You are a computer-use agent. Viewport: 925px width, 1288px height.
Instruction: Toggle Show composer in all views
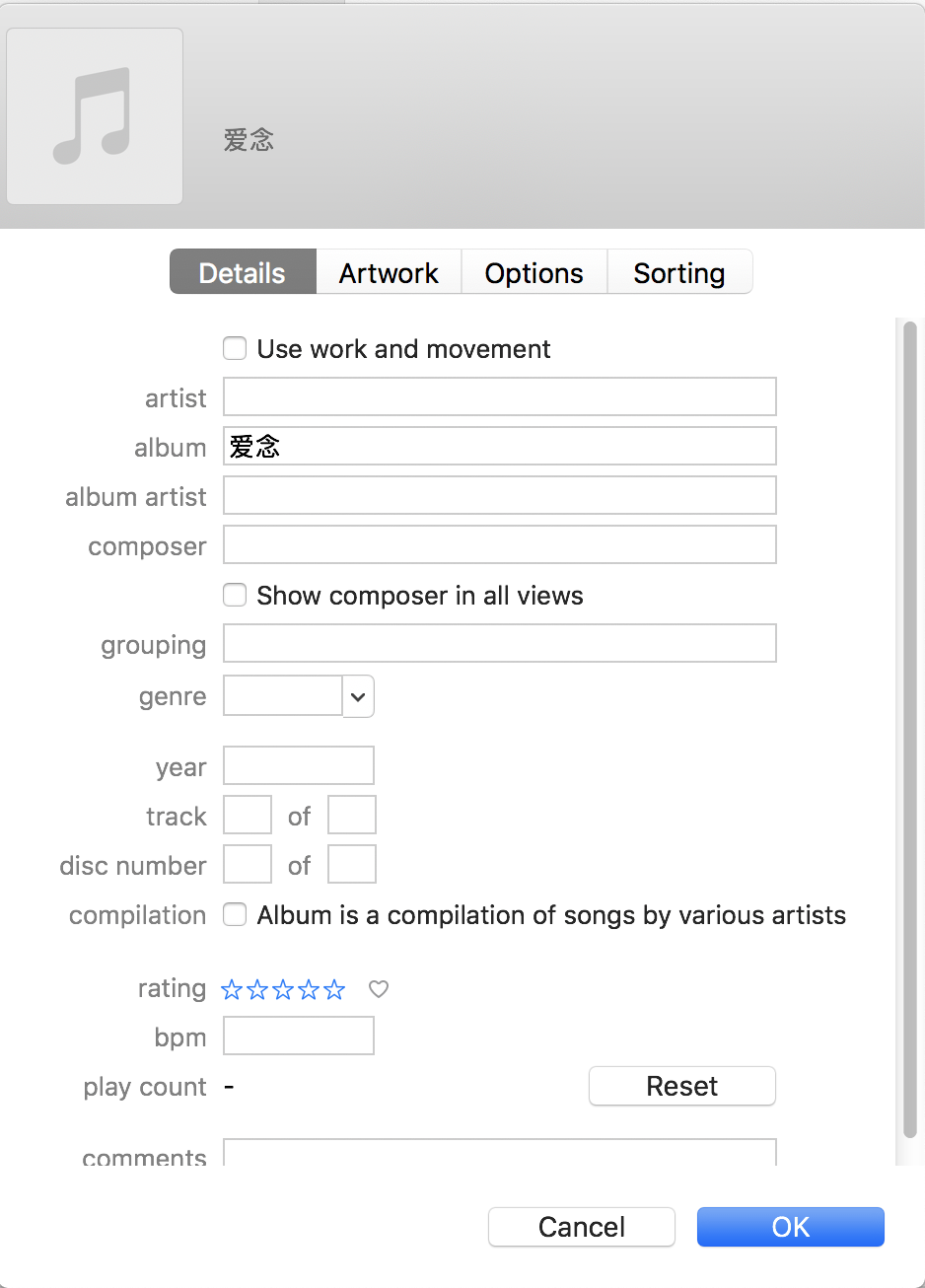coord(235,596)
